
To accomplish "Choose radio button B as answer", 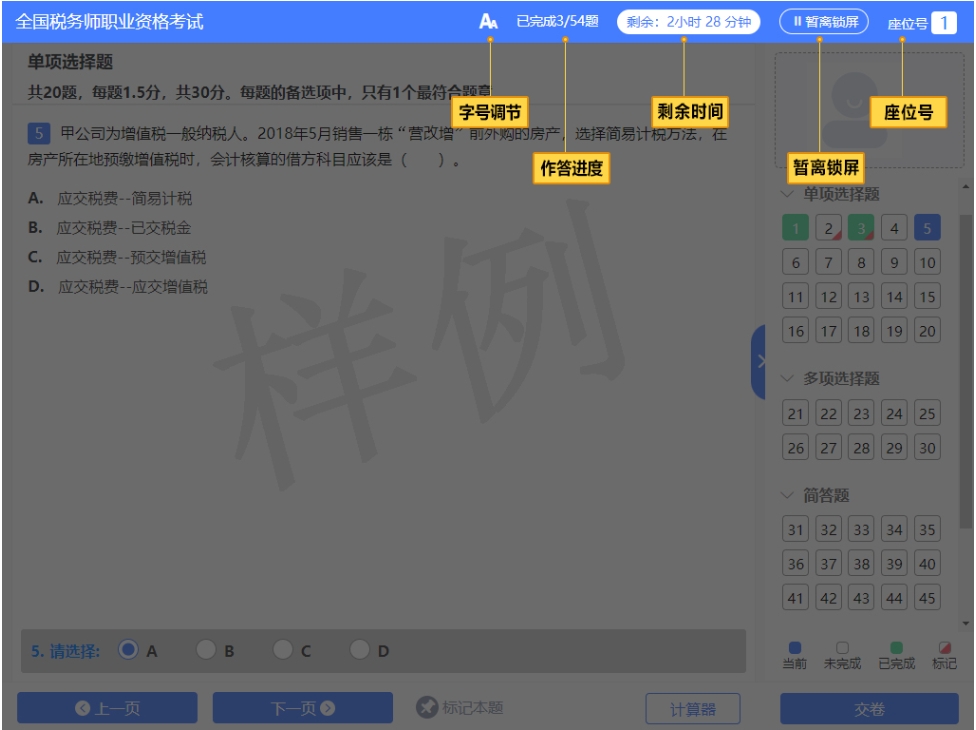I will [x=206, y=650].
